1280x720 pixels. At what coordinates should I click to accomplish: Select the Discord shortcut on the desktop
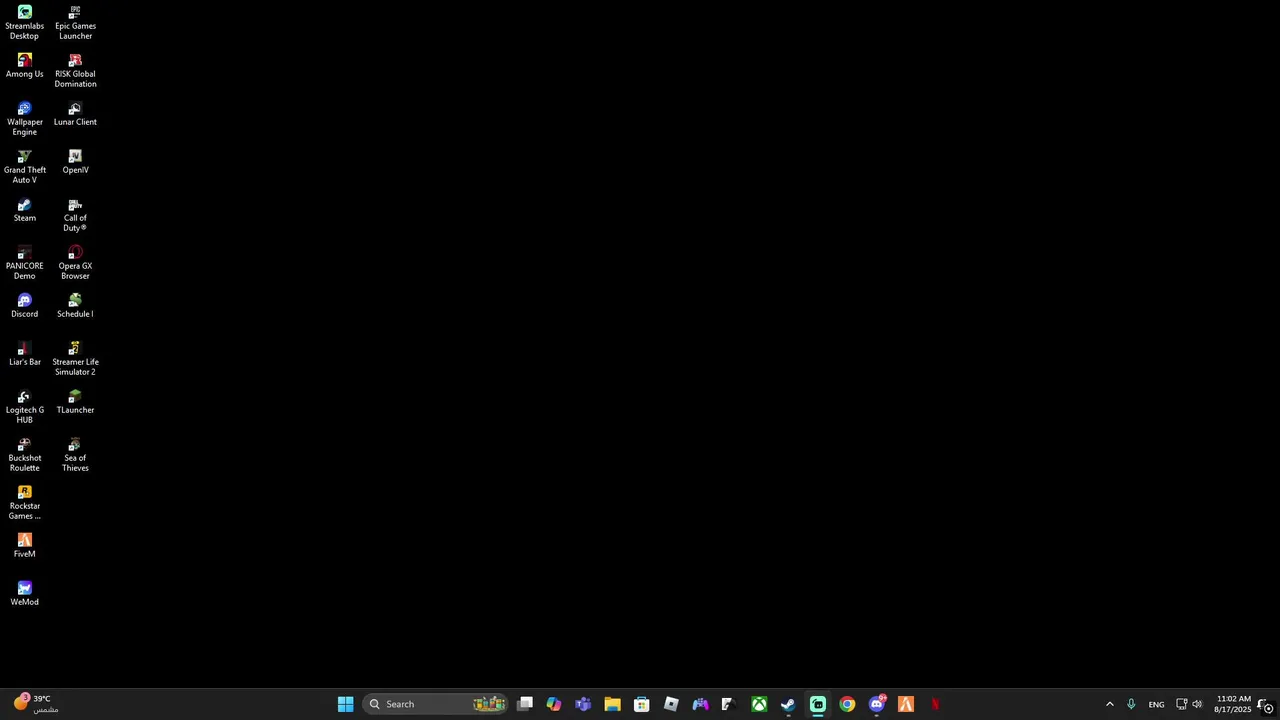click(x=24, y=306)
